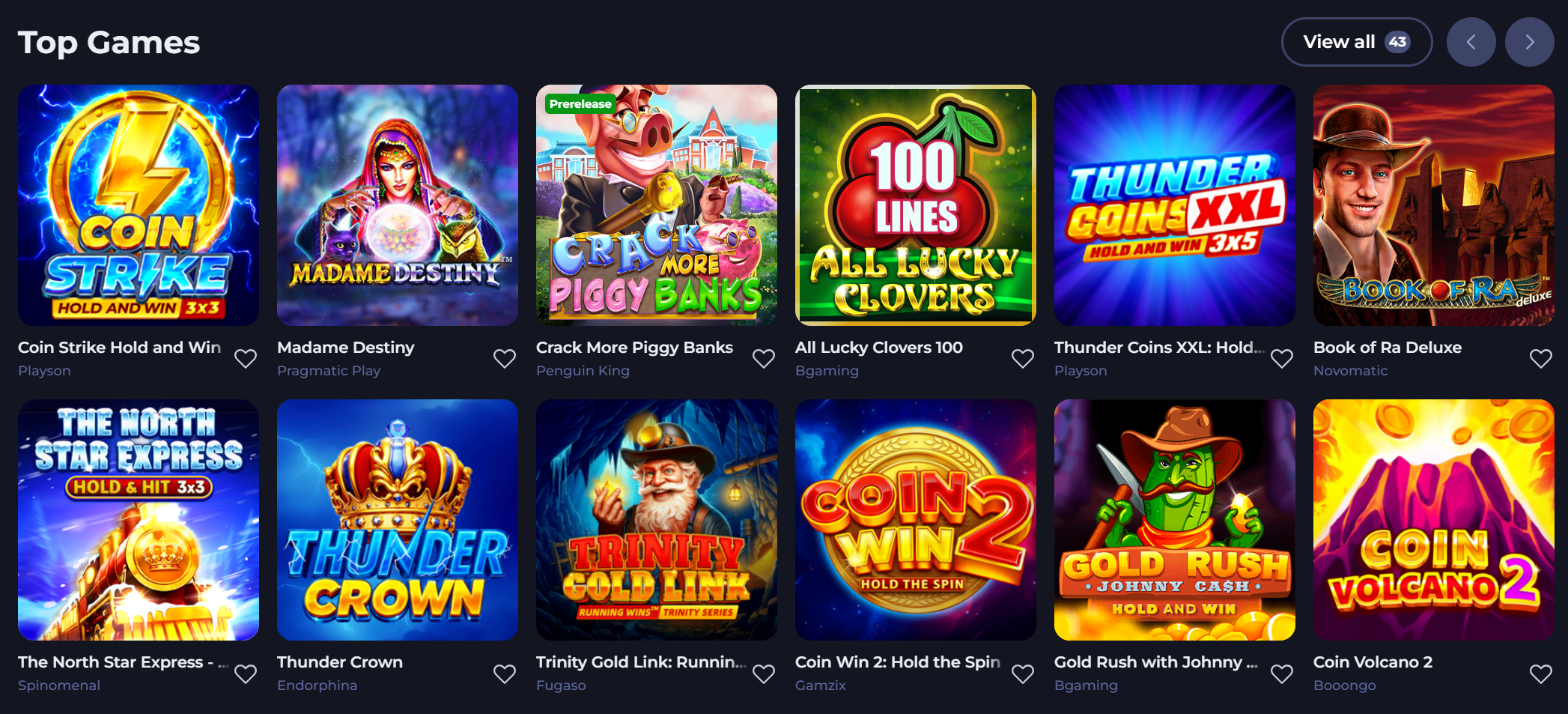The image size is (1568, 714).
Task: Toggle heart for Madame Destiny
Action: 505,359
